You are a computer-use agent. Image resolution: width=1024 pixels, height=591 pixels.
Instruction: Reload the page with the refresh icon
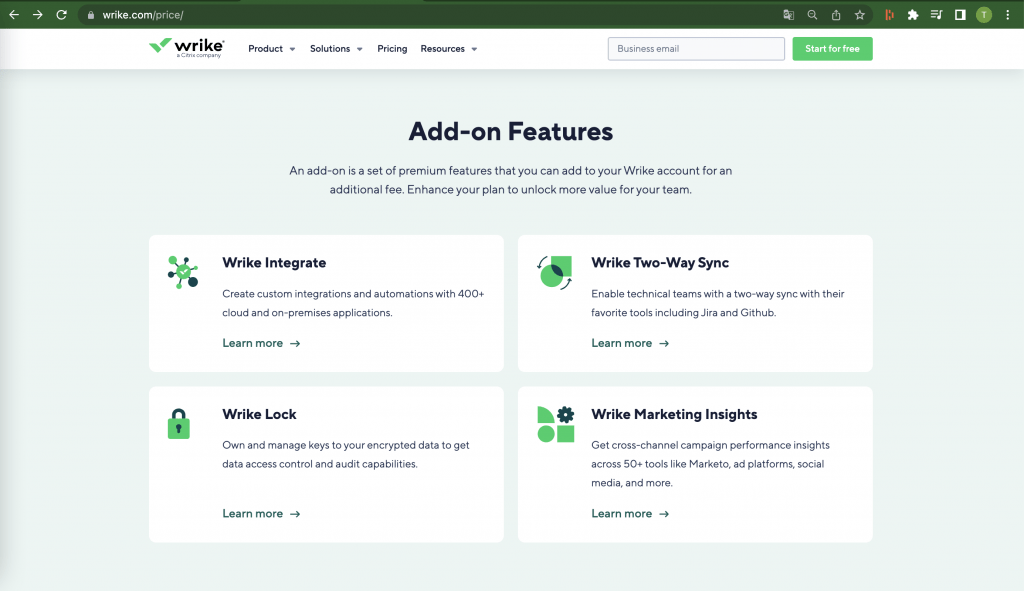pyautogui.click(x=61, y=15)
